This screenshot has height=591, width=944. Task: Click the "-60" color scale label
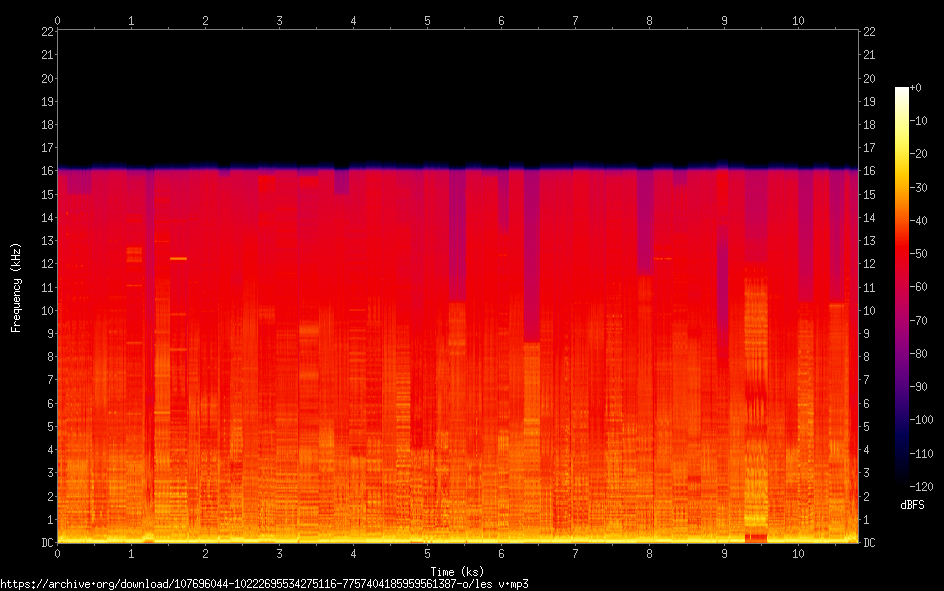(918, 287)
